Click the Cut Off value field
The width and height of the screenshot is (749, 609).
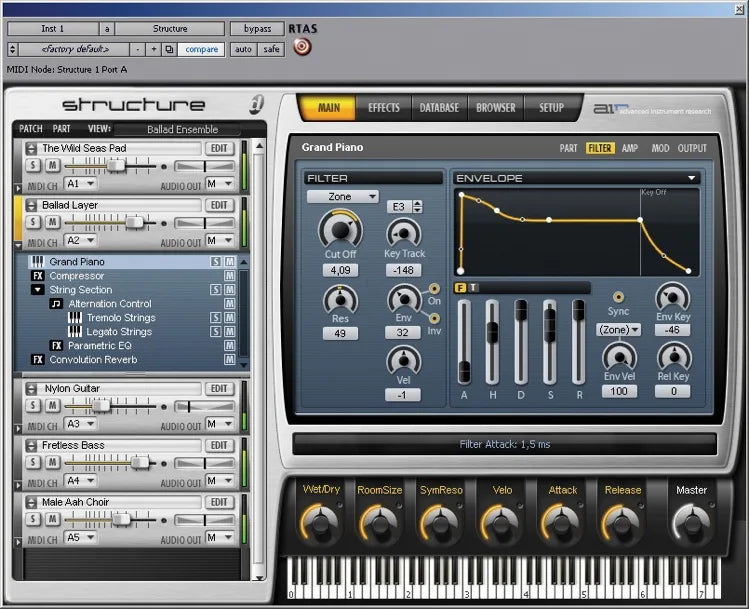(340, 270)
